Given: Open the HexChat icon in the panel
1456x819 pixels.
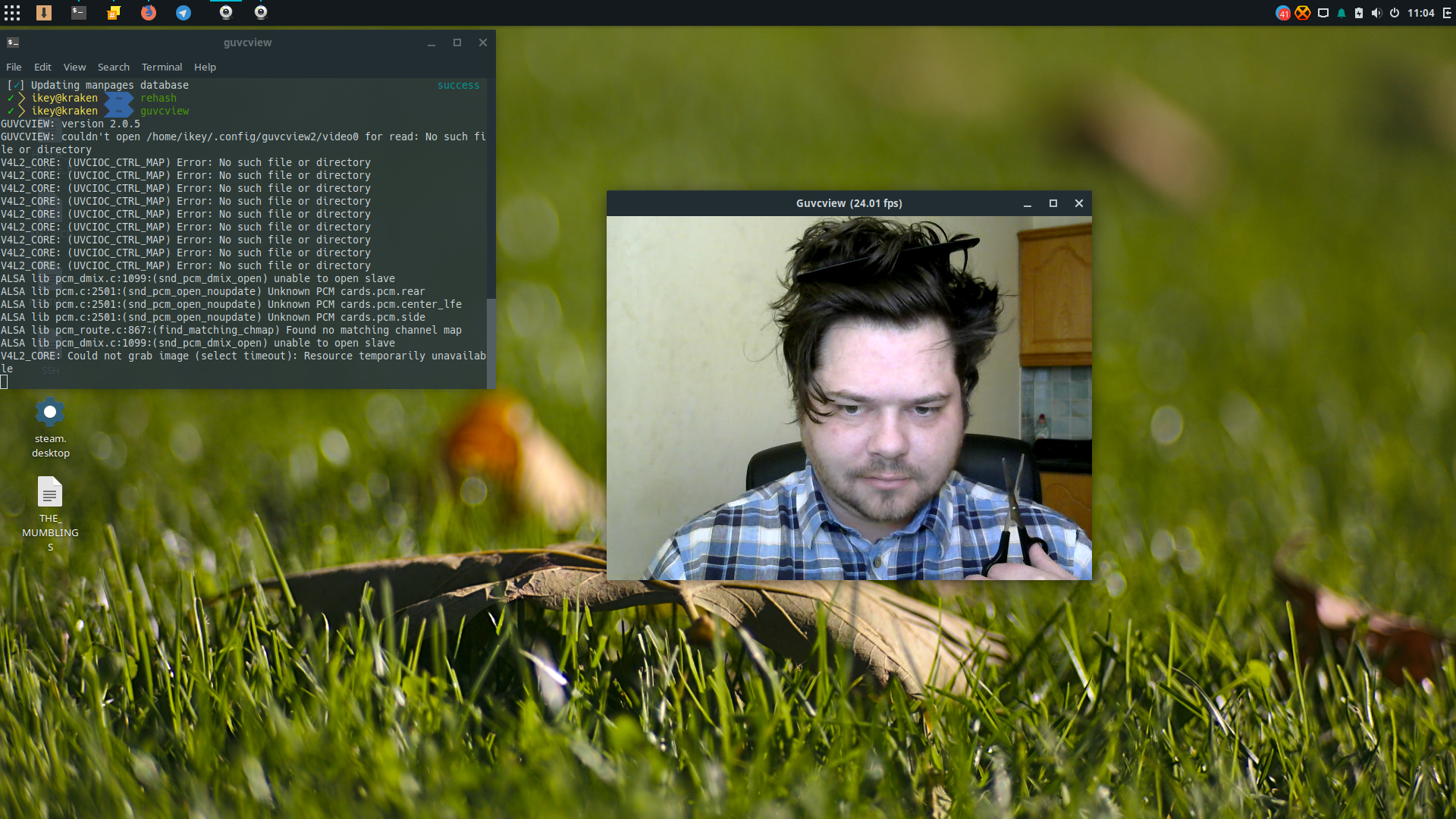Looking at the screenshot, I should pos(114,13).
